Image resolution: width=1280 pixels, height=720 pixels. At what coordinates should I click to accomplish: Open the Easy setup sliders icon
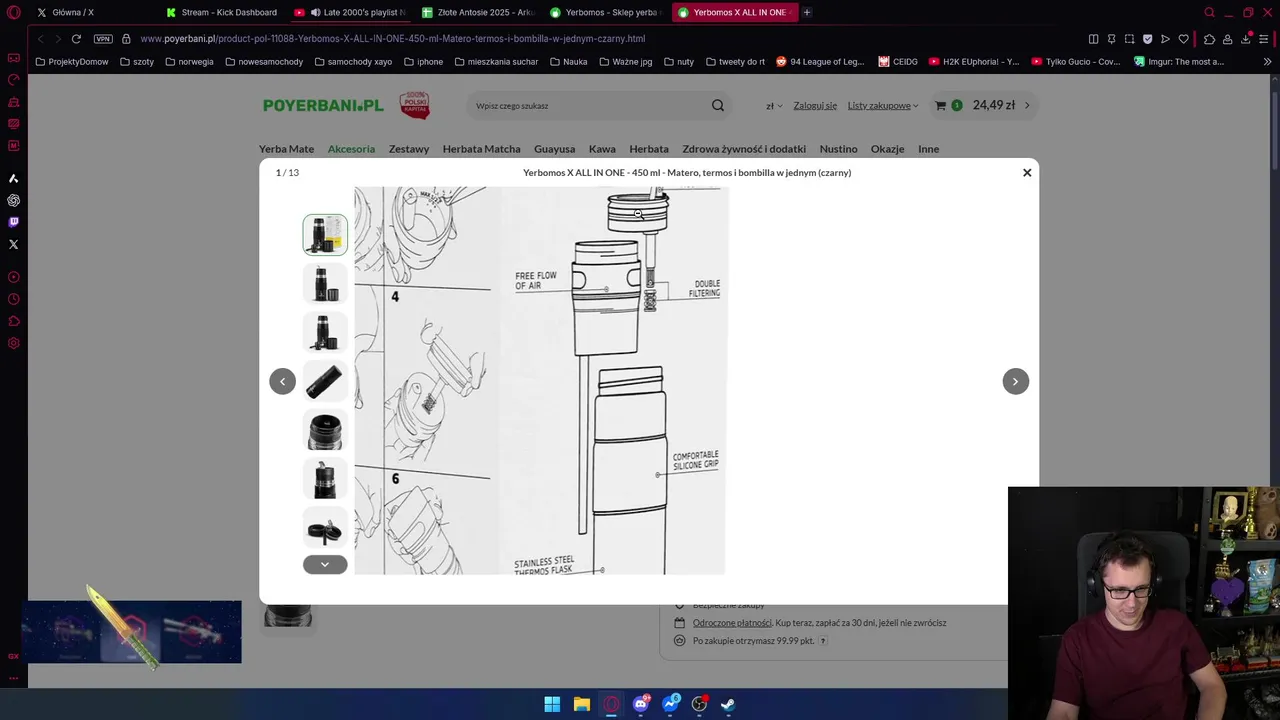point(1264,39)
